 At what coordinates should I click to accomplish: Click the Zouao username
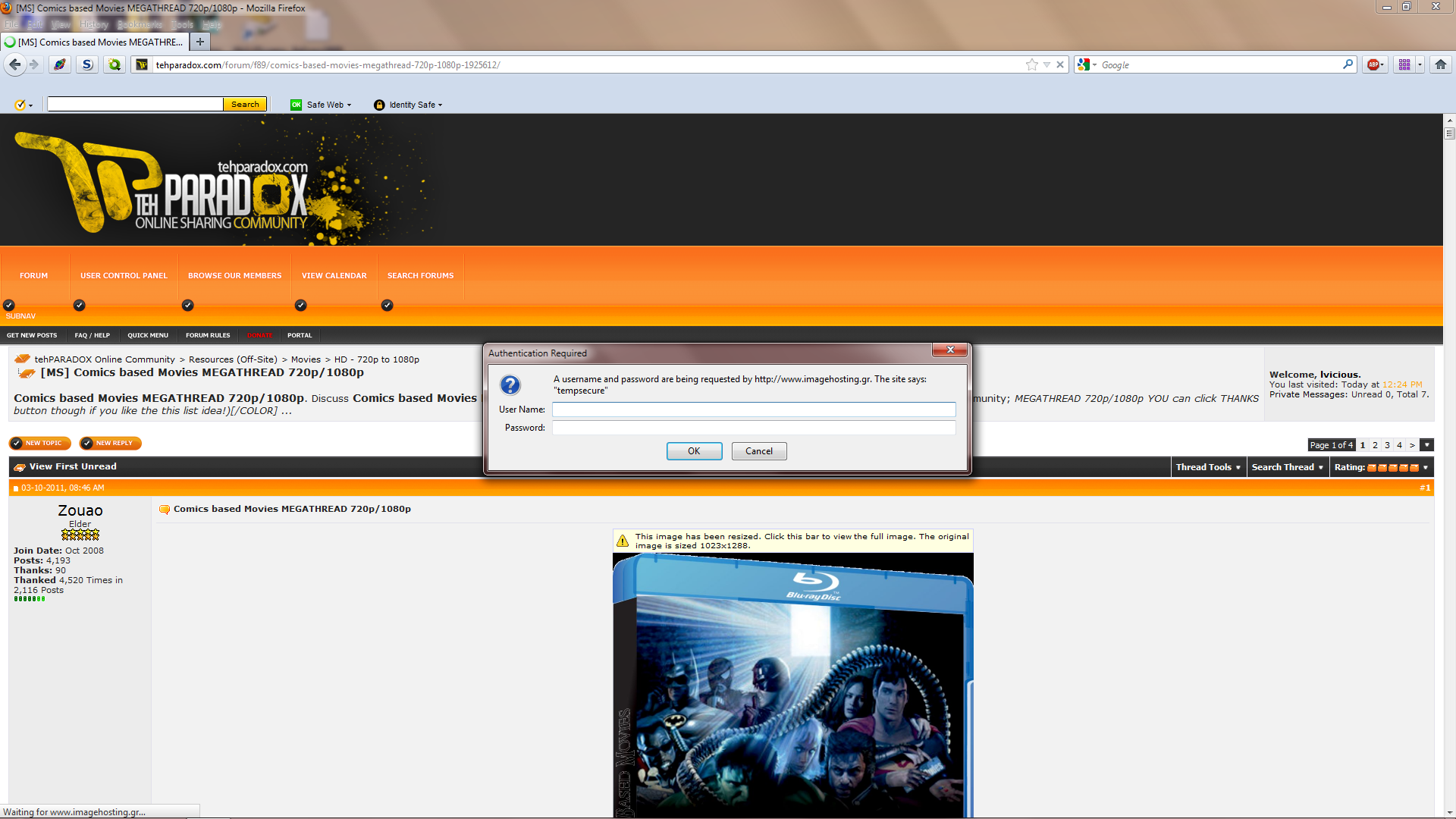[x=80, y=510]
